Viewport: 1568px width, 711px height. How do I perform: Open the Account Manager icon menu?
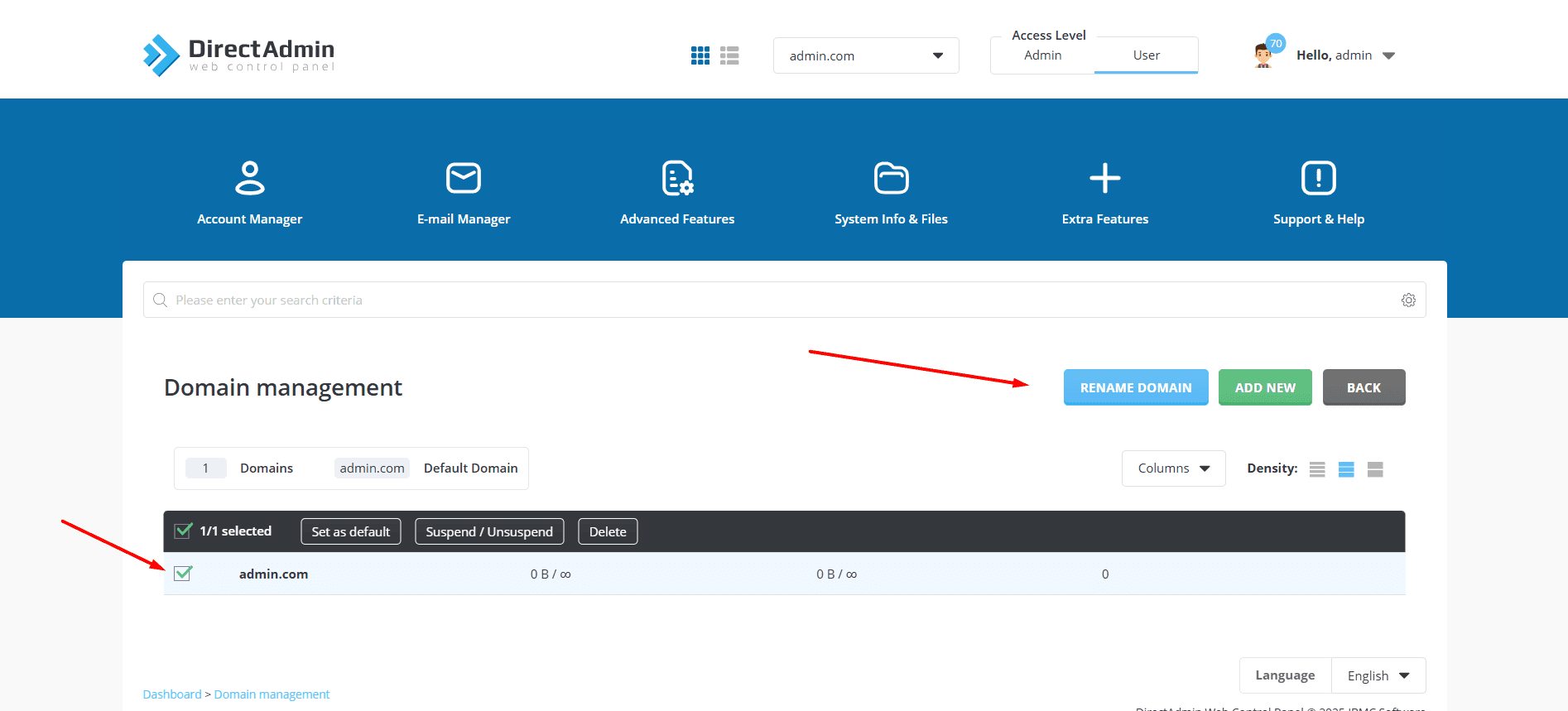[x=249, y=178]
